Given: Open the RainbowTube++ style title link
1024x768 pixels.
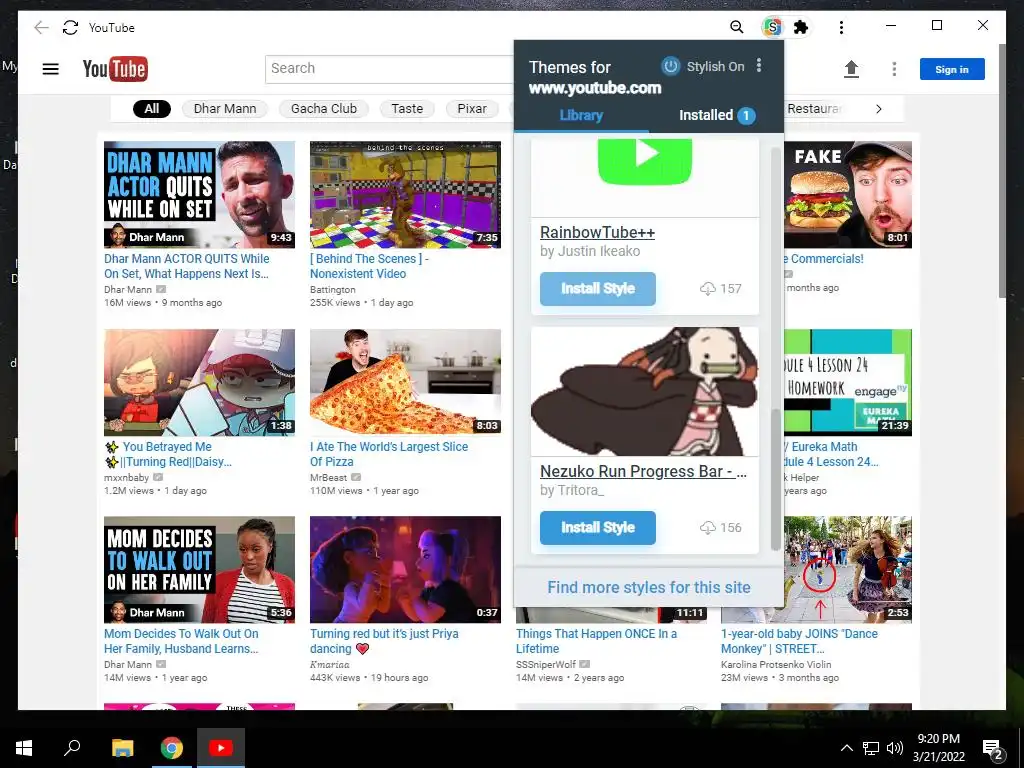Looking at the screenshot, I should pos(597,232).
